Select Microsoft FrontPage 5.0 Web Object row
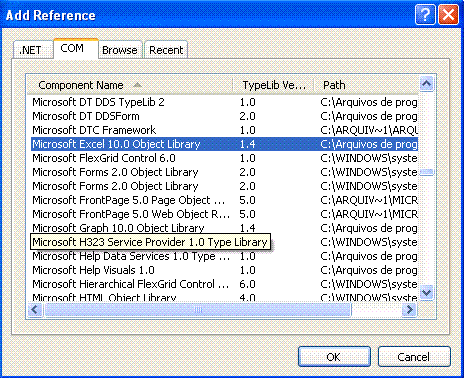This screenshot has width=464, height=378. 224,214
